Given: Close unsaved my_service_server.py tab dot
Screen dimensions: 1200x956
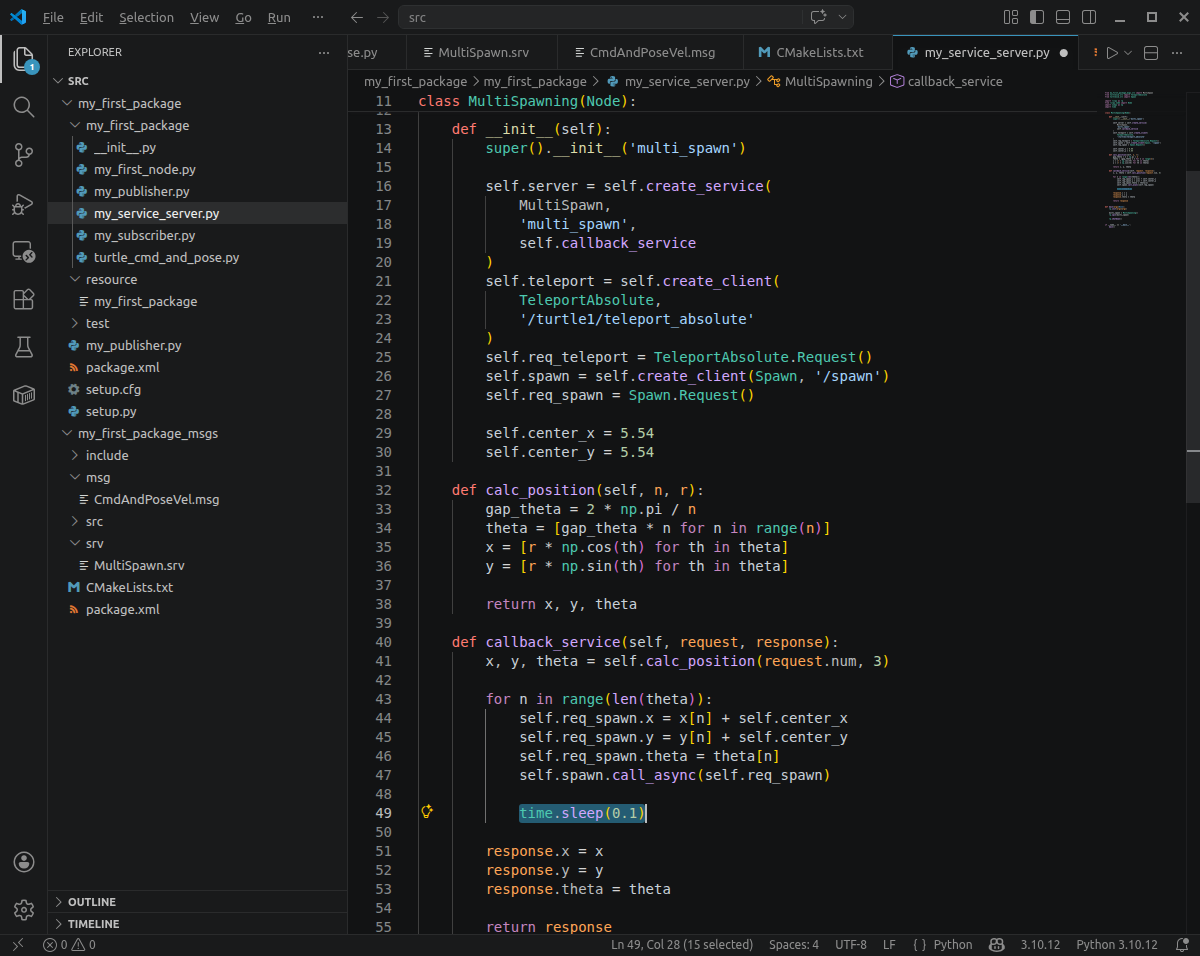Looking at the screenshot, I should tap(1063, 53).
